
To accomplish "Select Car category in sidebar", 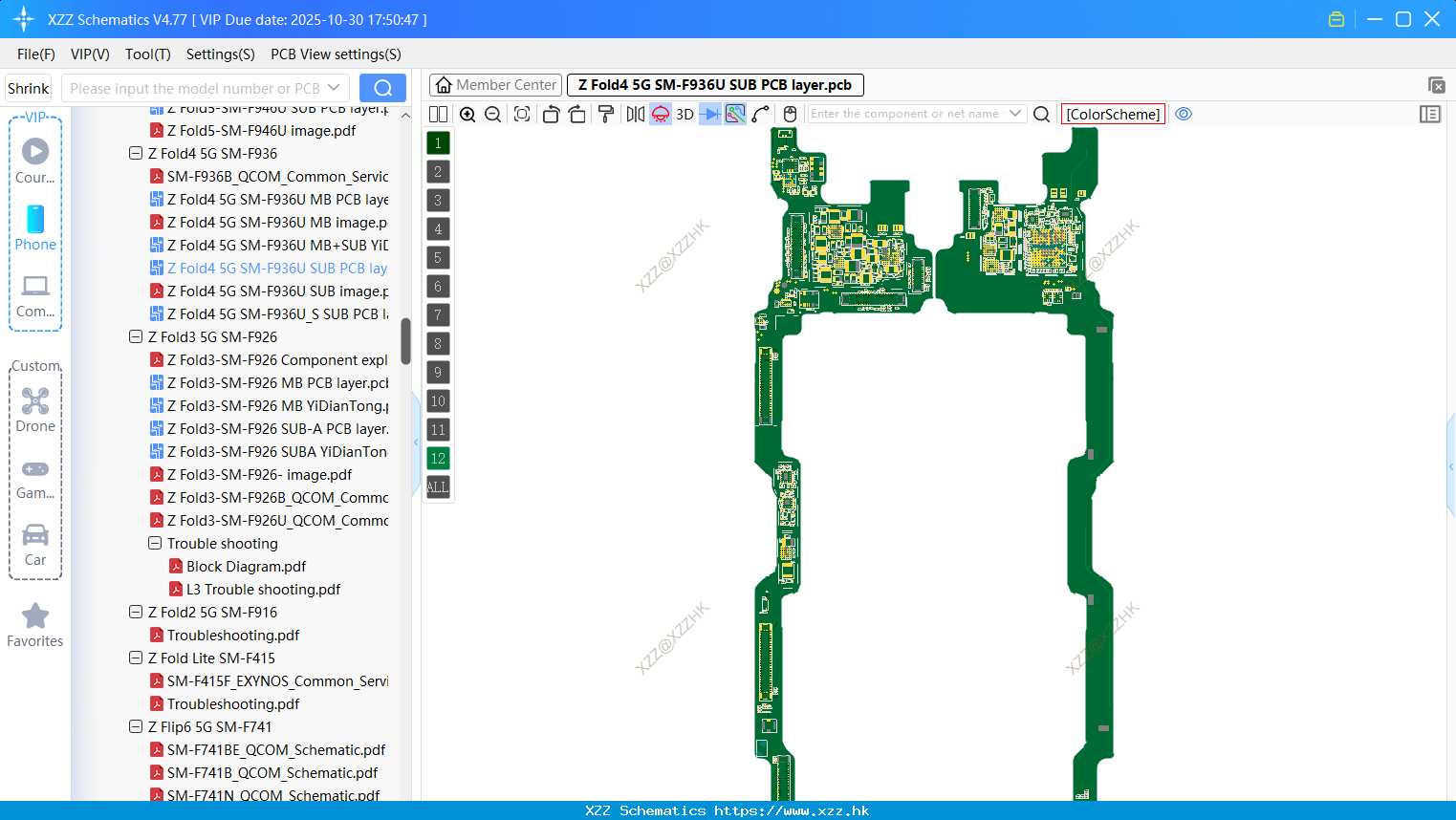I will pos(35,544).
